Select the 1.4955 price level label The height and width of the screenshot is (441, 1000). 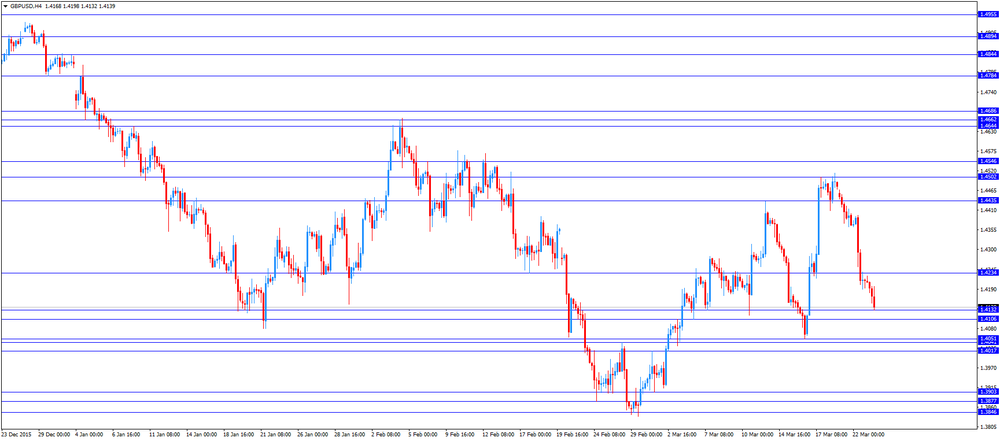click(x=987, y=15)
